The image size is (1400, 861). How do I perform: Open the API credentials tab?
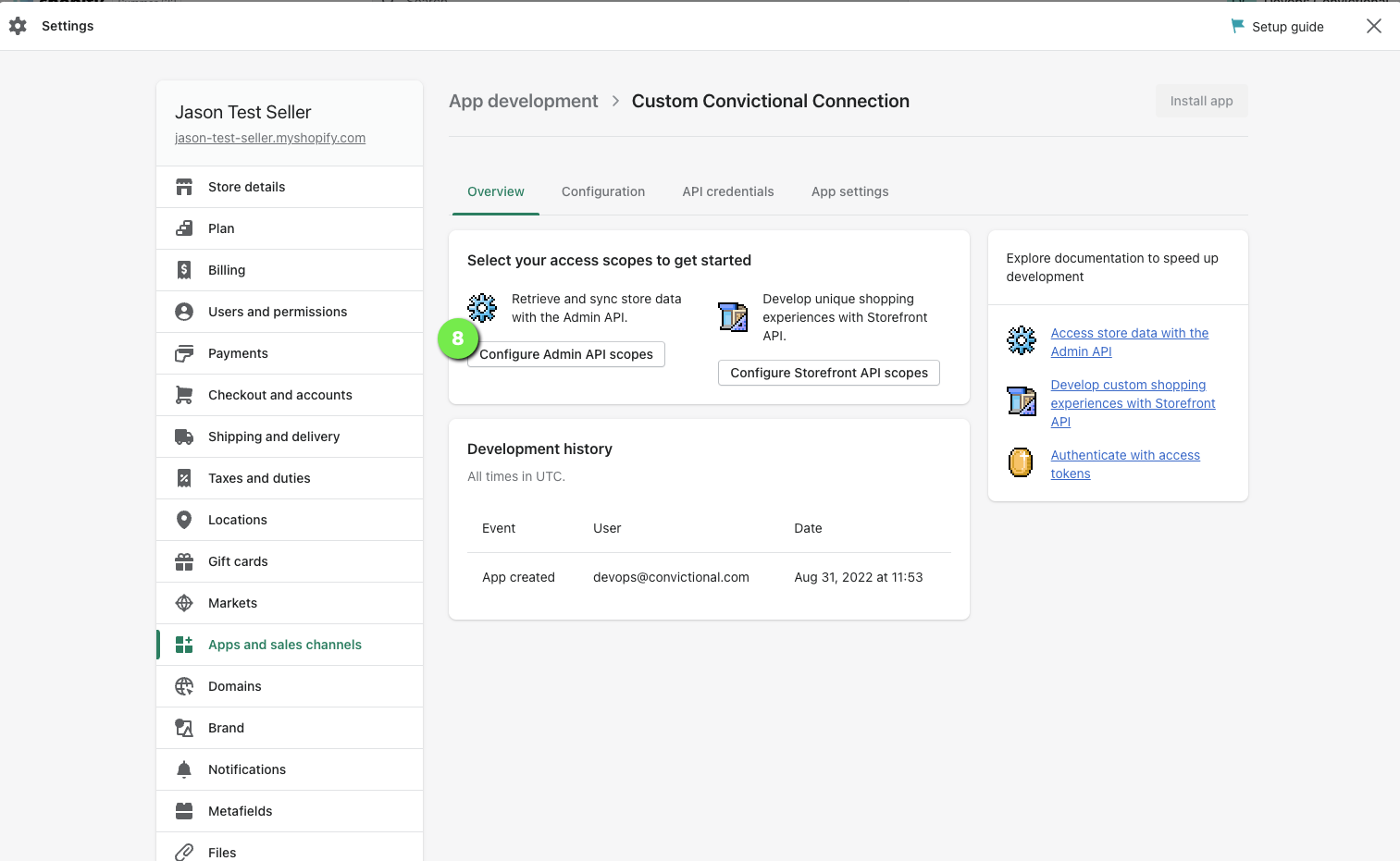728,191
